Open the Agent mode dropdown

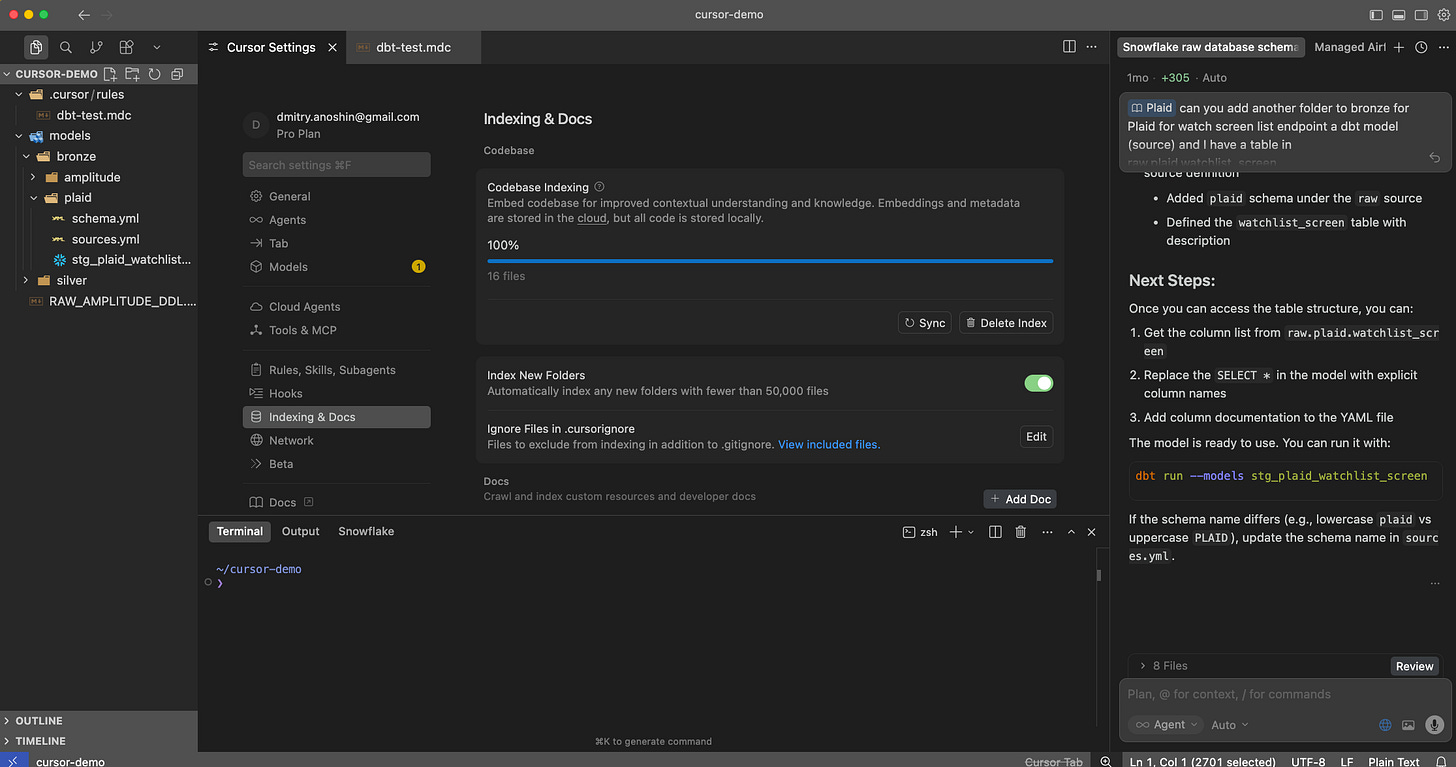coord(1165,725)
